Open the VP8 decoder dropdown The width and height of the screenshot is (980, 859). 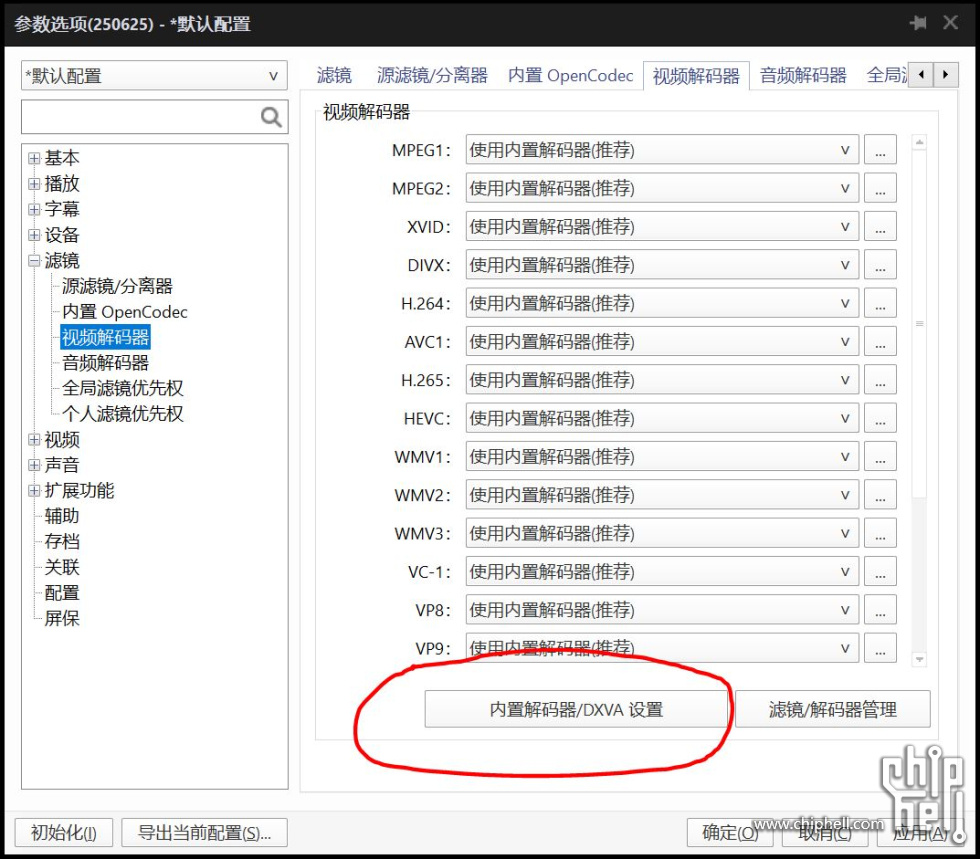point(662,610)
